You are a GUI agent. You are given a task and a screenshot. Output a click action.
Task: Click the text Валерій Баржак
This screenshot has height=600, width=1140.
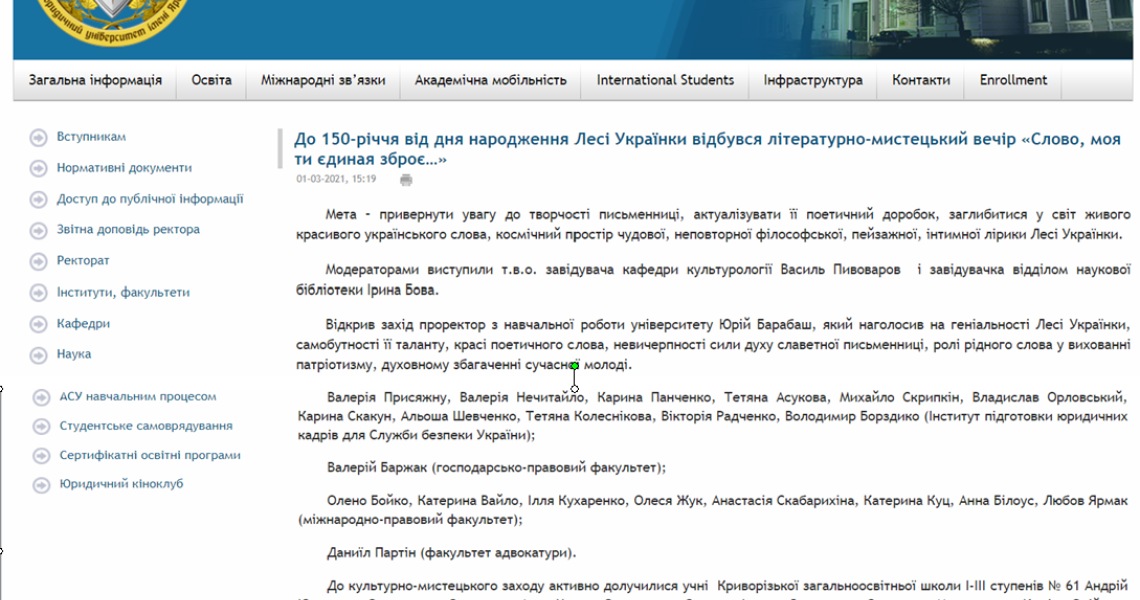[x=377, y=468]
